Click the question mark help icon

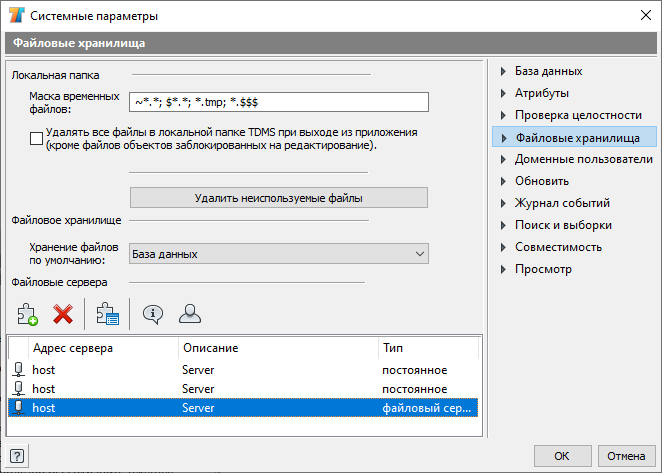coord(17,456)
